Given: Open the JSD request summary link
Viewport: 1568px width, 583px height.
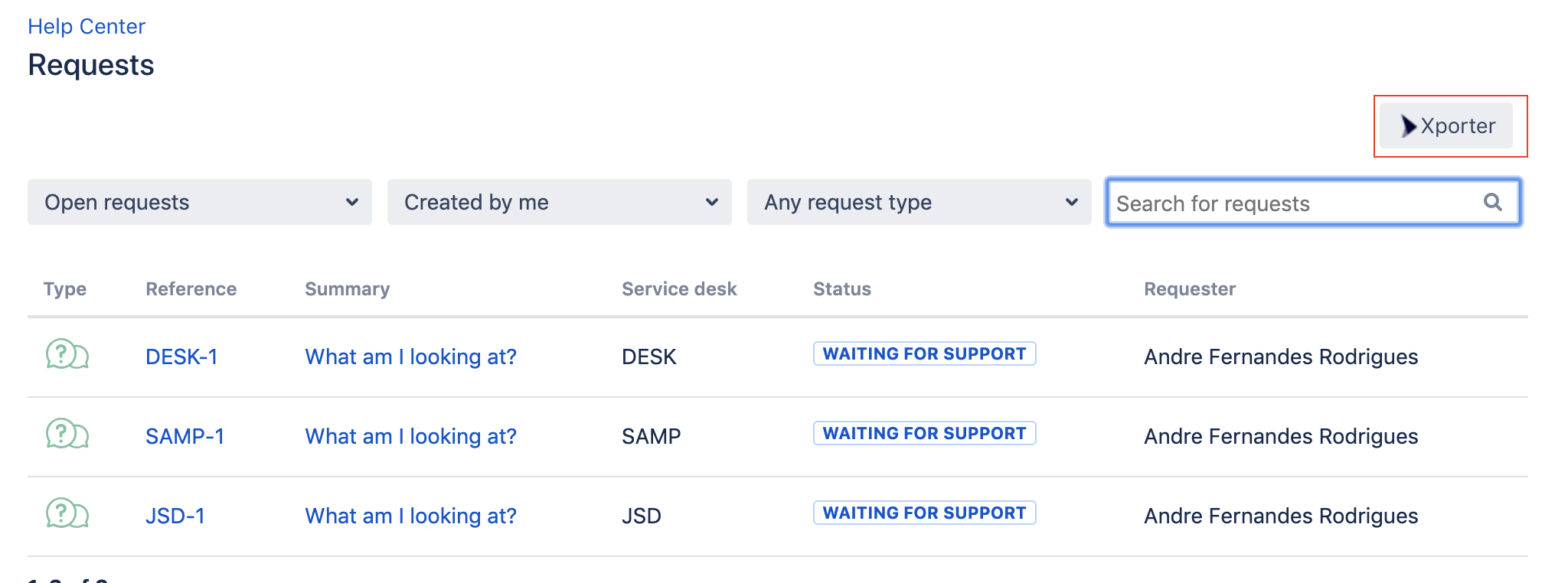Looking at the screenshot, I should 410,516.
